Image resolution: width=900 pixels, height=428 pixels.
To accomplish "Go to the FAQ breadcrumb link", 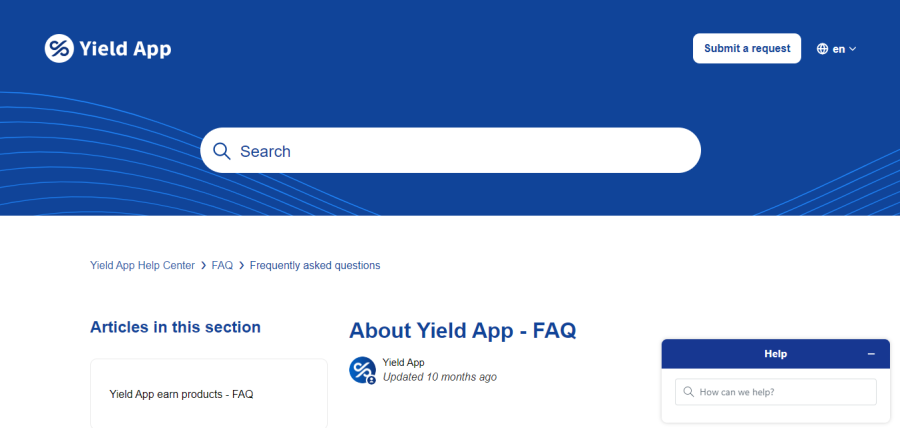I will (x=222, y=266).
